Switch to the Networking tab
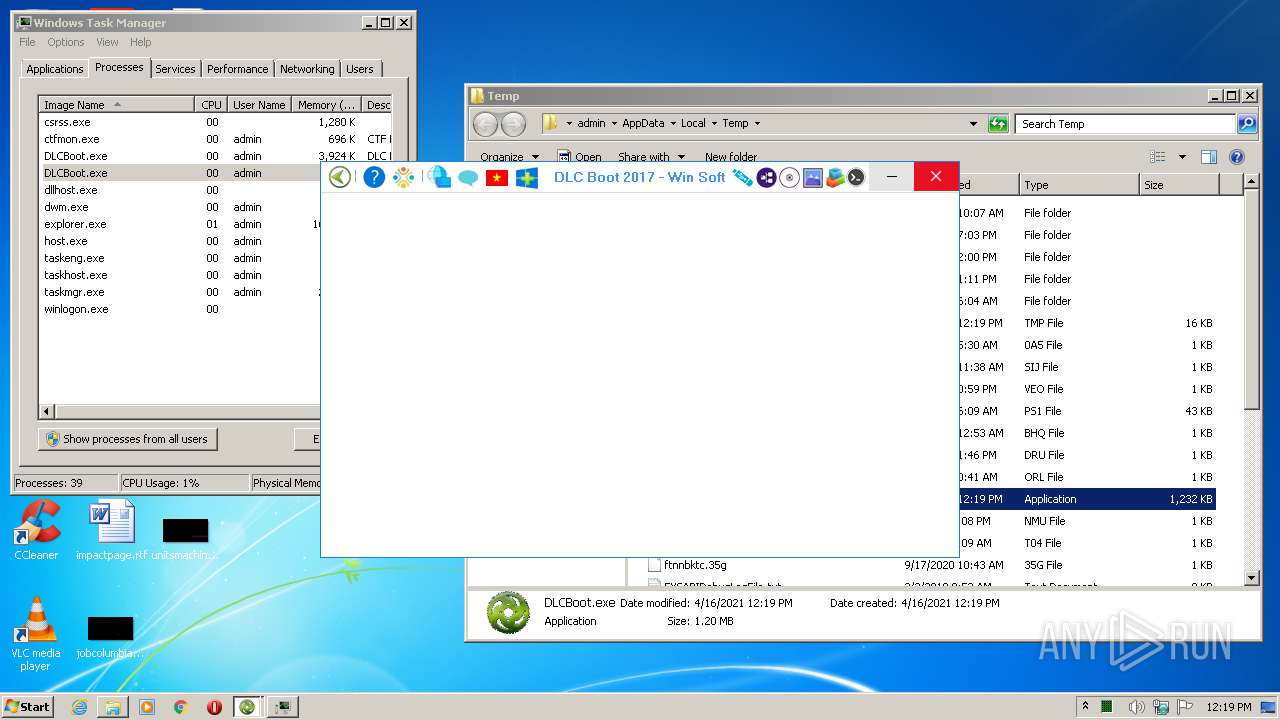Screen dimensions: 1280x720 click(307, 69)
